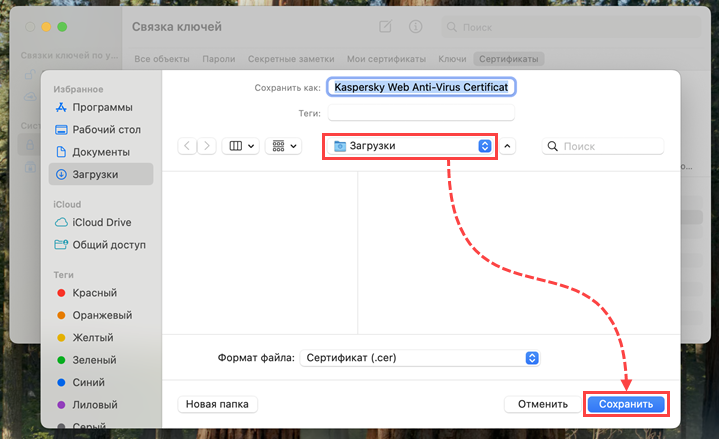Screen dimensions: 719x439
Task: Go back with the left arrow button
Action: click(187, 146)
